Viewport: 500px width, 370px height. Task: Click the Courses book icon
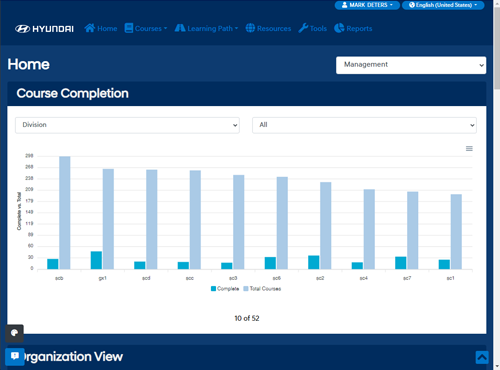tap(129, 28)
